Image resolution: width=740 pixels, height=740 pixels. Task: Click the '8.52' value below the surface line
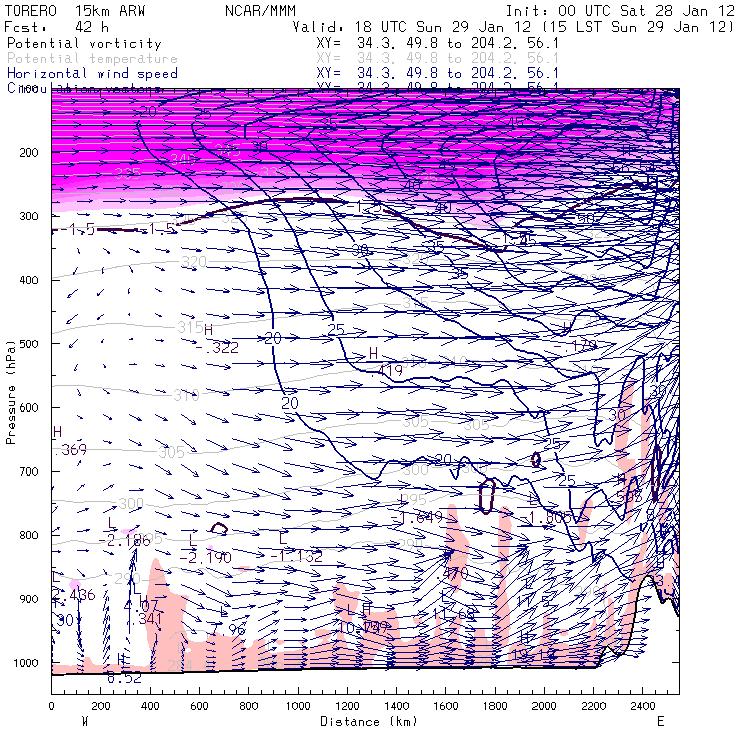125,678
